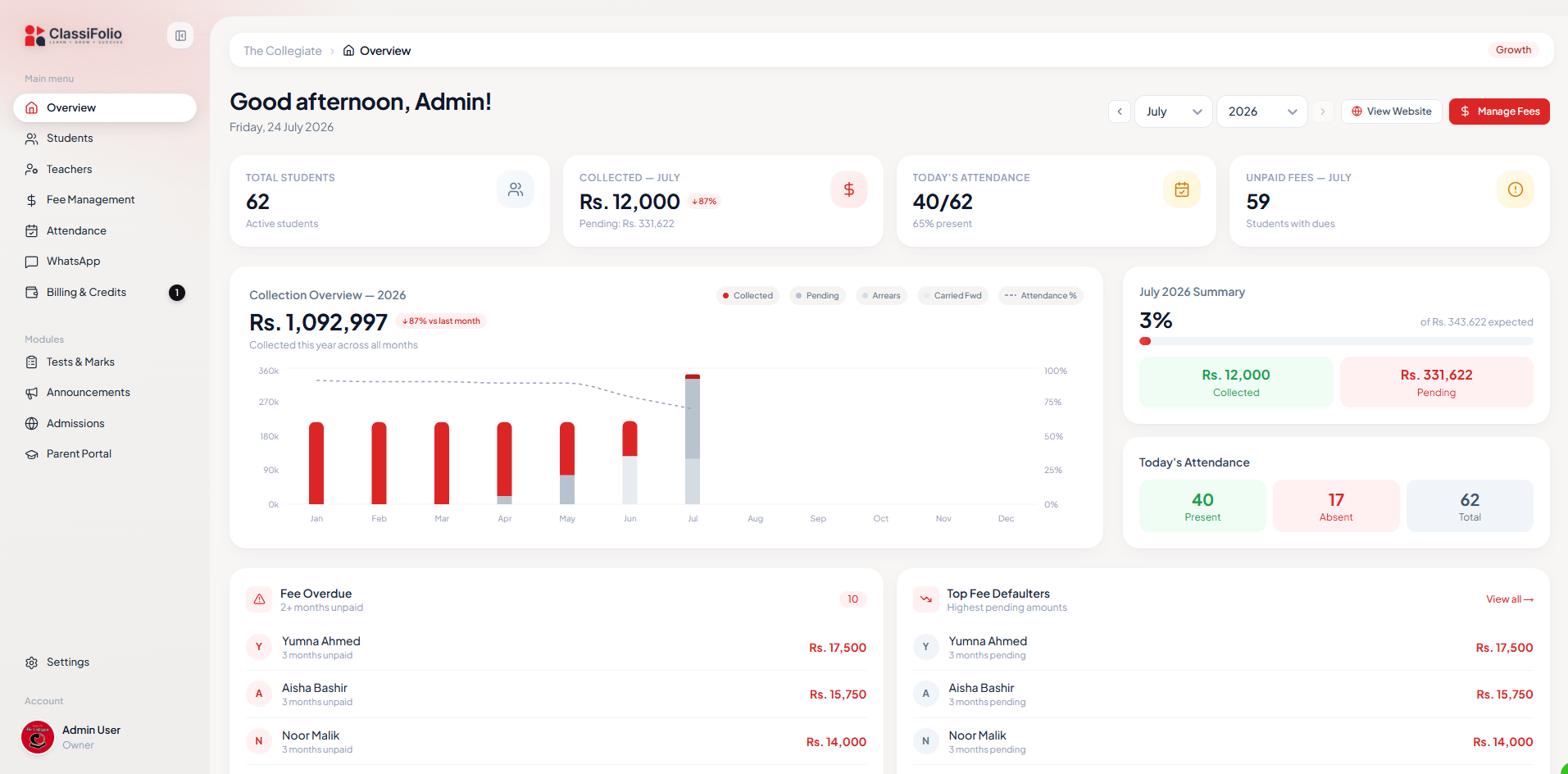
Task: Click the calendar icon on Attendance card
Action: (1182, 189)
